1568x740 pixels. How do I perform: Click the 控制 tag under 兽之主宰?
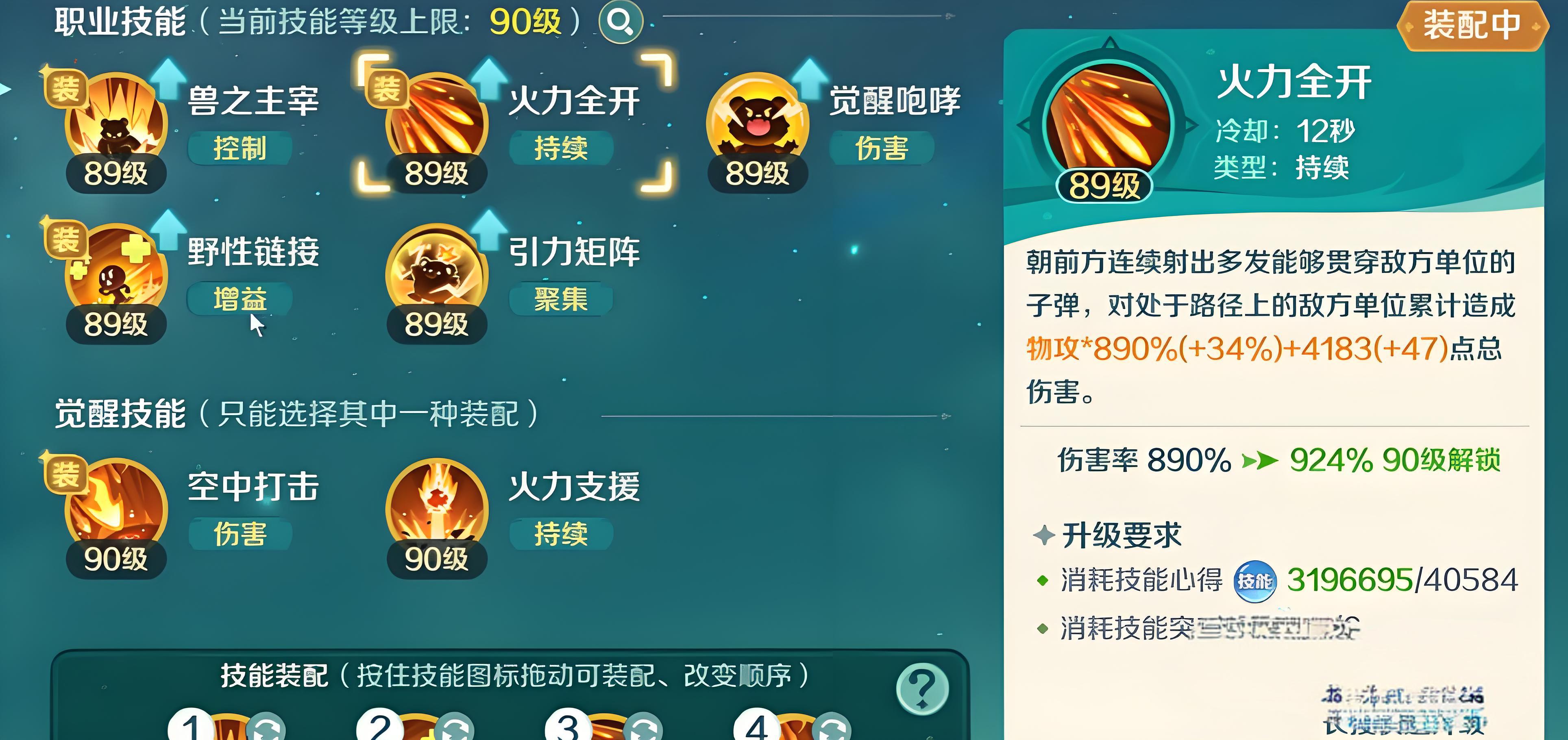240,148
